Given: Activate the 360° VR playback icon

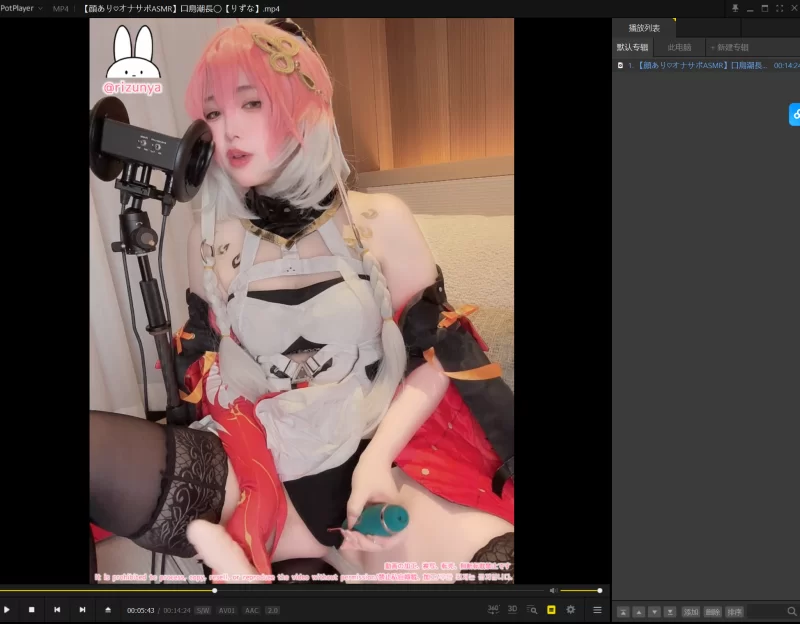Looking at the screenshot, I should click(493, 609).
